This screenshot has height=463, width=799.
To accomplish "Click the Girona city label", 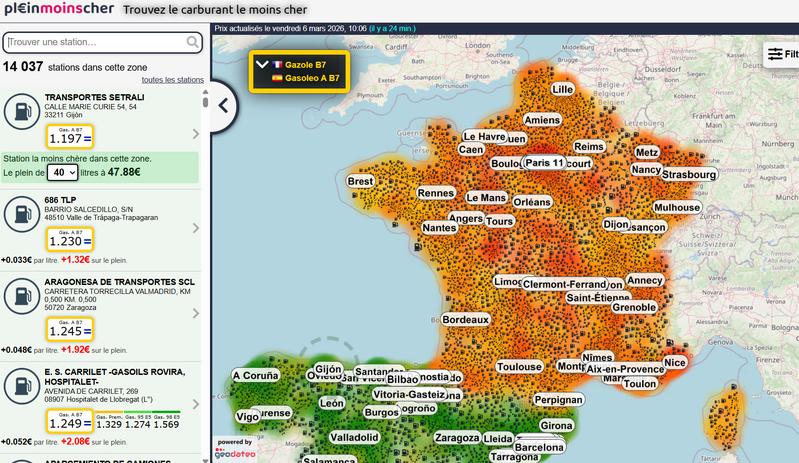I will point(556,426).
